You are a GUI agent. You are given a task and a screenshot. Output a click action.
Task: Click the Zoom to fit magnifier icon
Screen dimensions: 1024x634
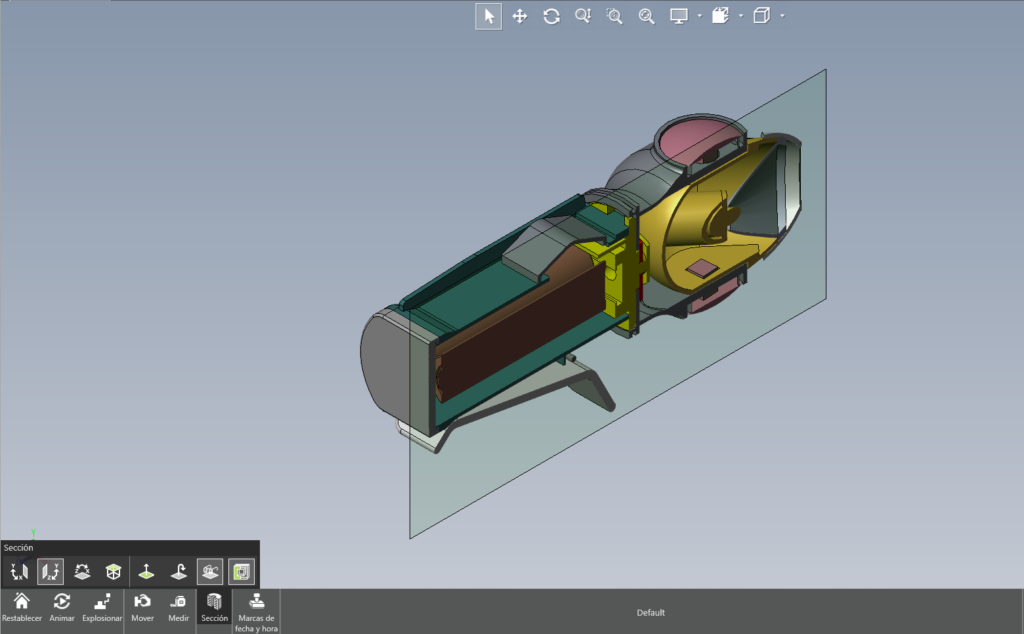click(x=646, y=16)
